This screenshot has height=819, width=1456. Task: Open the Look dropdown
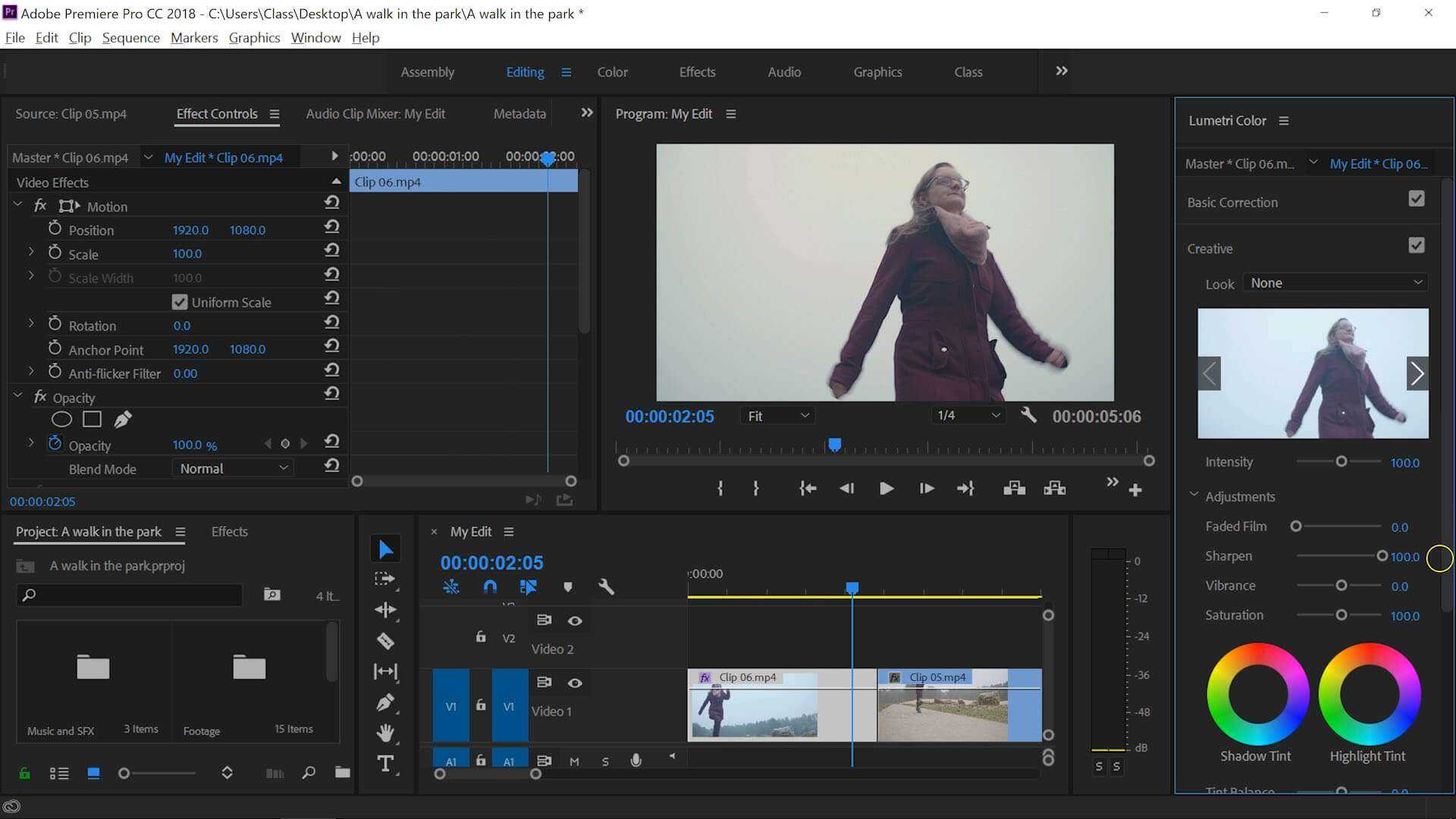pos(1335,283)
